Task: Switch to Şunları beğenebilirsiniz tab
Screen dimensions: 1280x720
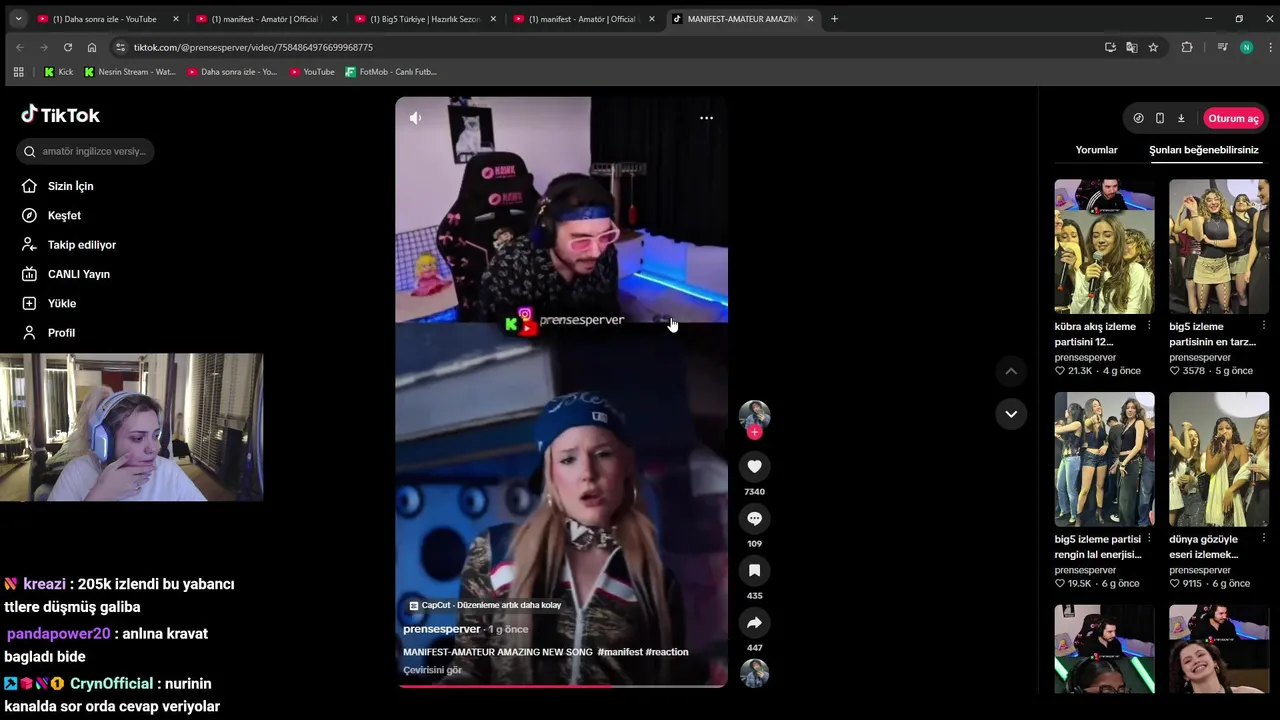Action: pos(1204,150)
